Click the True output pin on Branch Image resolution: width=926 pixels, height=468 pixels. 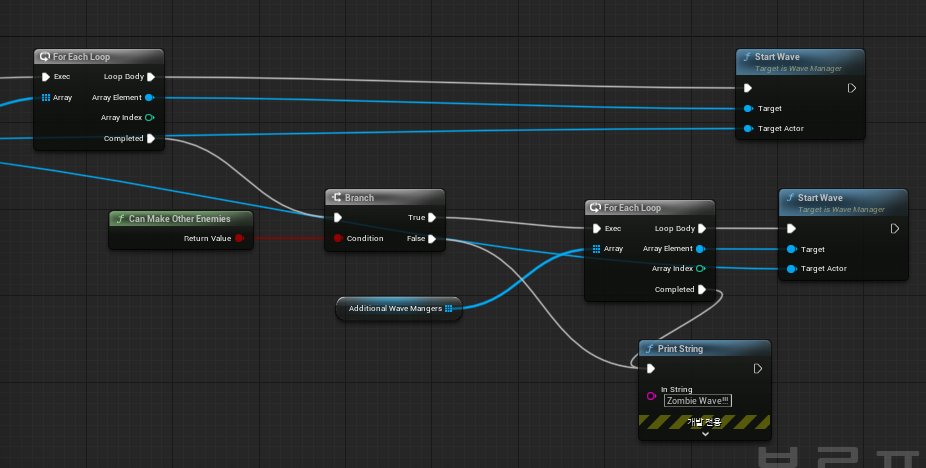point(432,217)
